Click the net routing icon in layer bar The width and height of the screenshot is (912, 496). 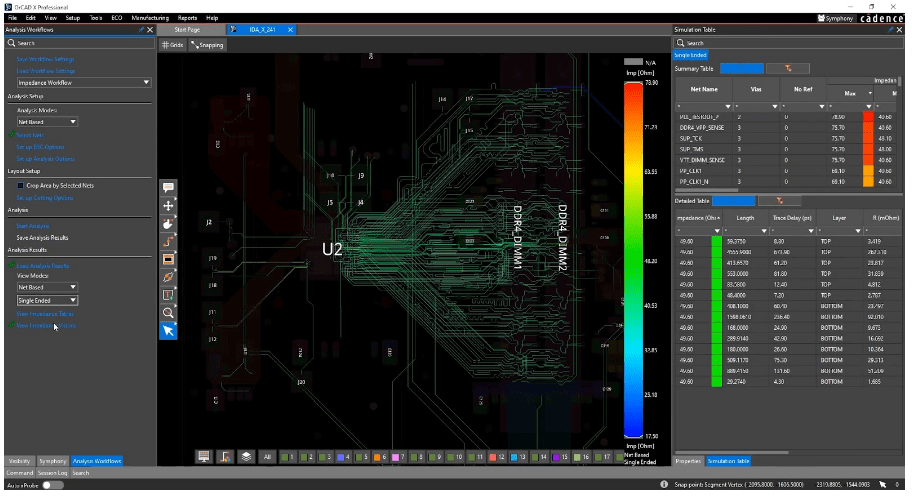click(x=225, y=456)
